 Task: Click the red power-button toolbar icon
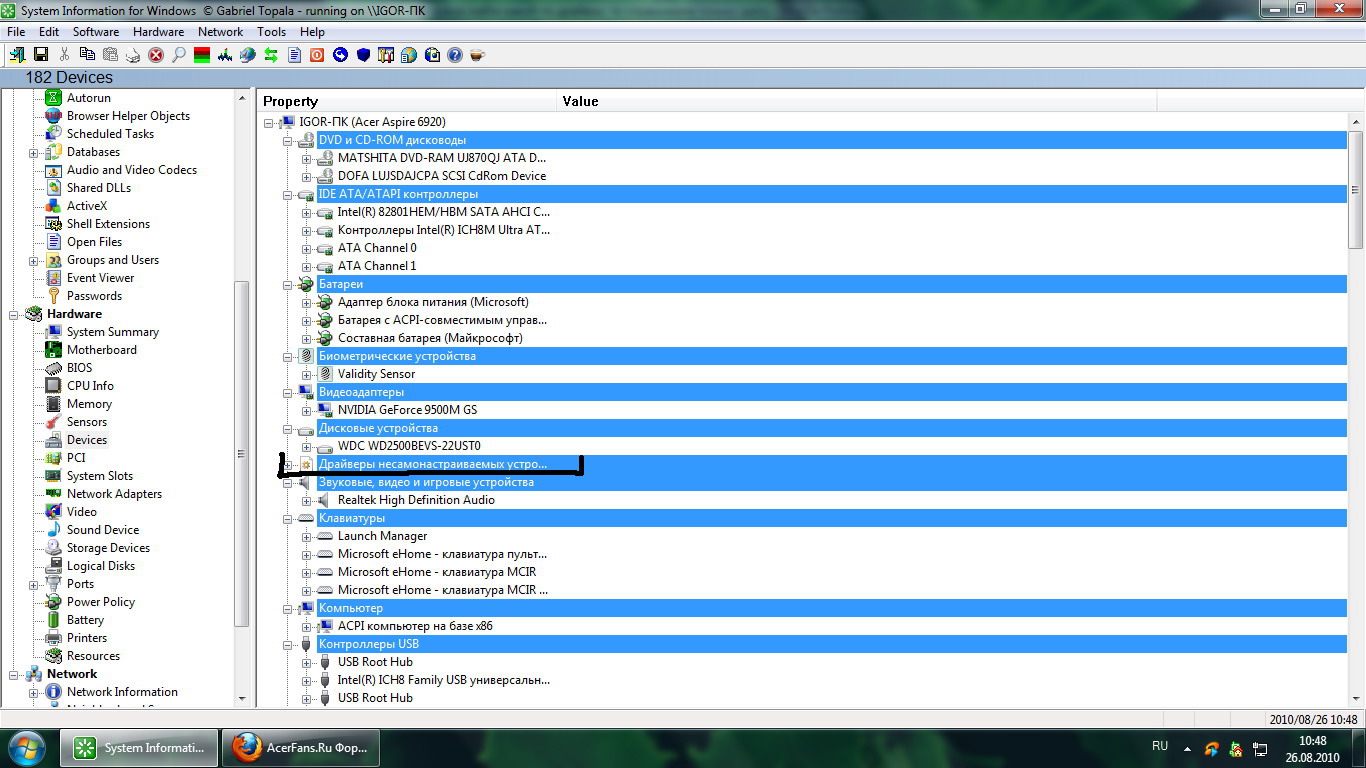coord(317,54)
